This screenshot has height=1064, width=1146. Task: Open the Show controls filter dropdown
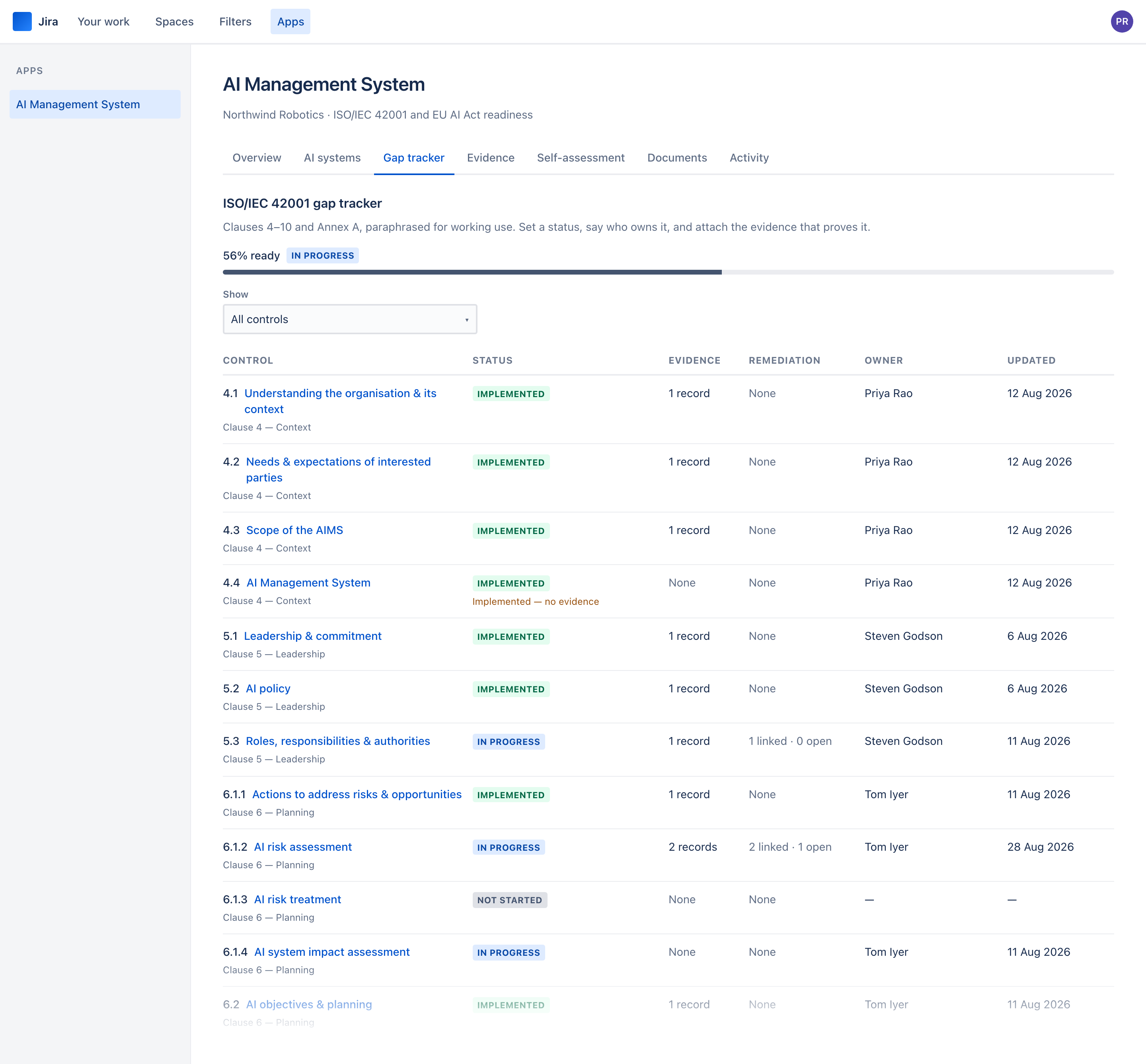(x=349, y=319)
